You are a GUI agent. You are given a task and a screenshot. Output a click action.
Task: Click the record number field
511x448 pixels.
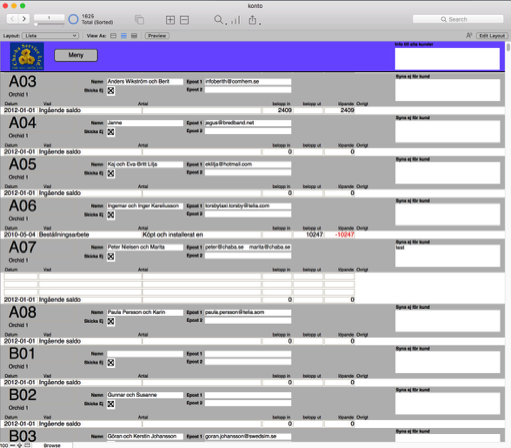tap(49, 17)
